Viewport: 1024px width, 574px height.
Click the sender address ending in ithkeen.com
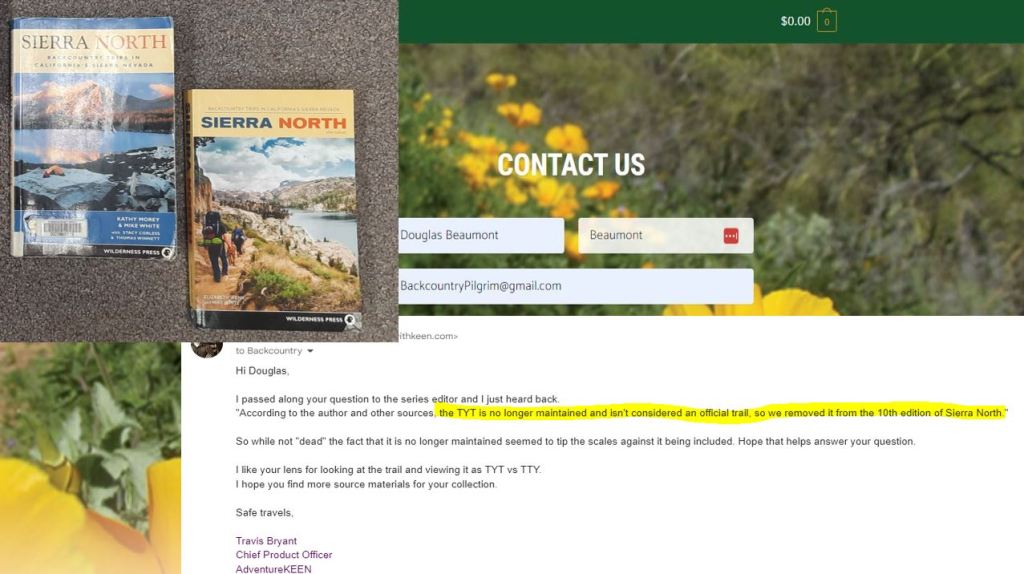[428, 336]
